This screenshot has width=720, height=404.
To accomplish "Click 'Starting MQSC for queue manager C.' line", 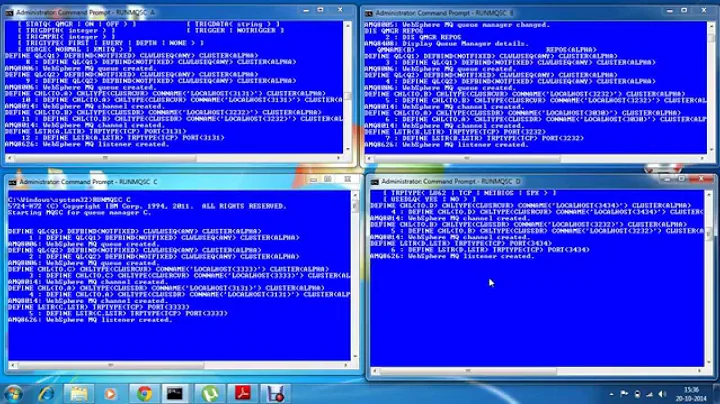I will coord(80,213).
